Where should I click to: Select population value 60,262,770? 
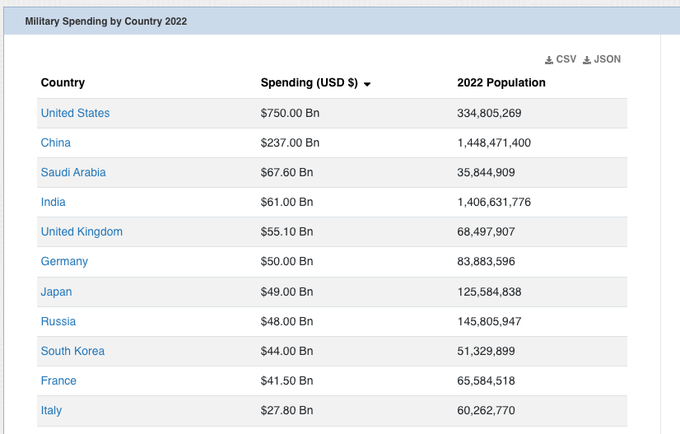[486, 411]
